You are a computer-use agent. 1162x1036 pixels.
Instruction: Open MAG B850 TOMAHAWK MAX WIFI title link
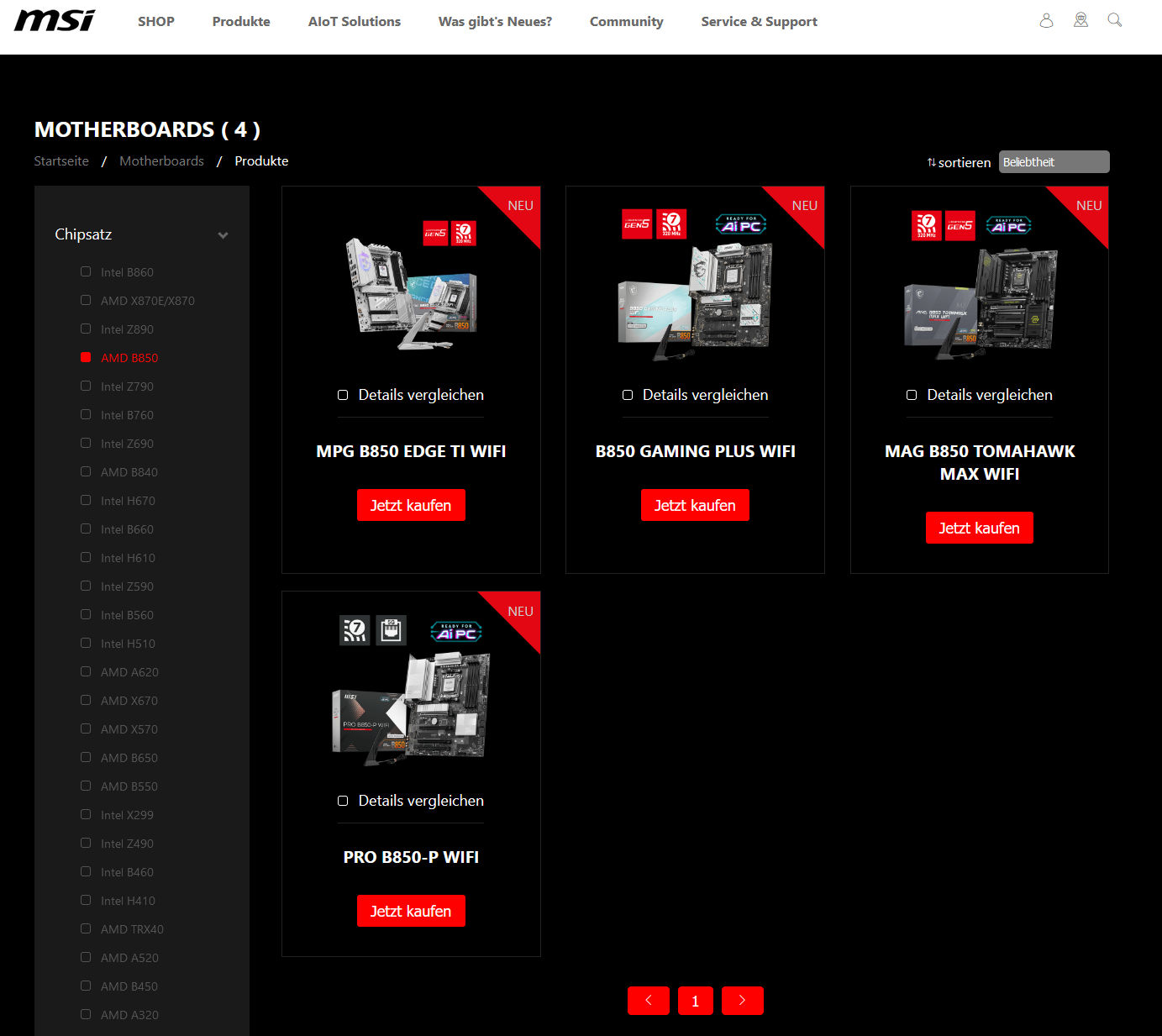coord(980,463)
